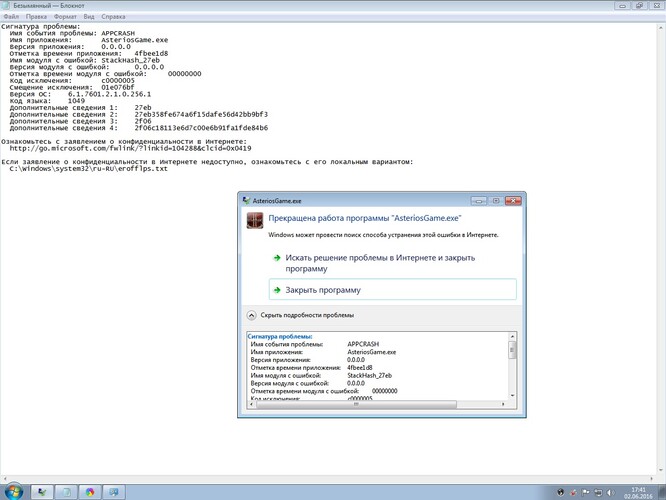
Task: Click left arrow of details horizontal scrollbar
Action: point(251,404)
